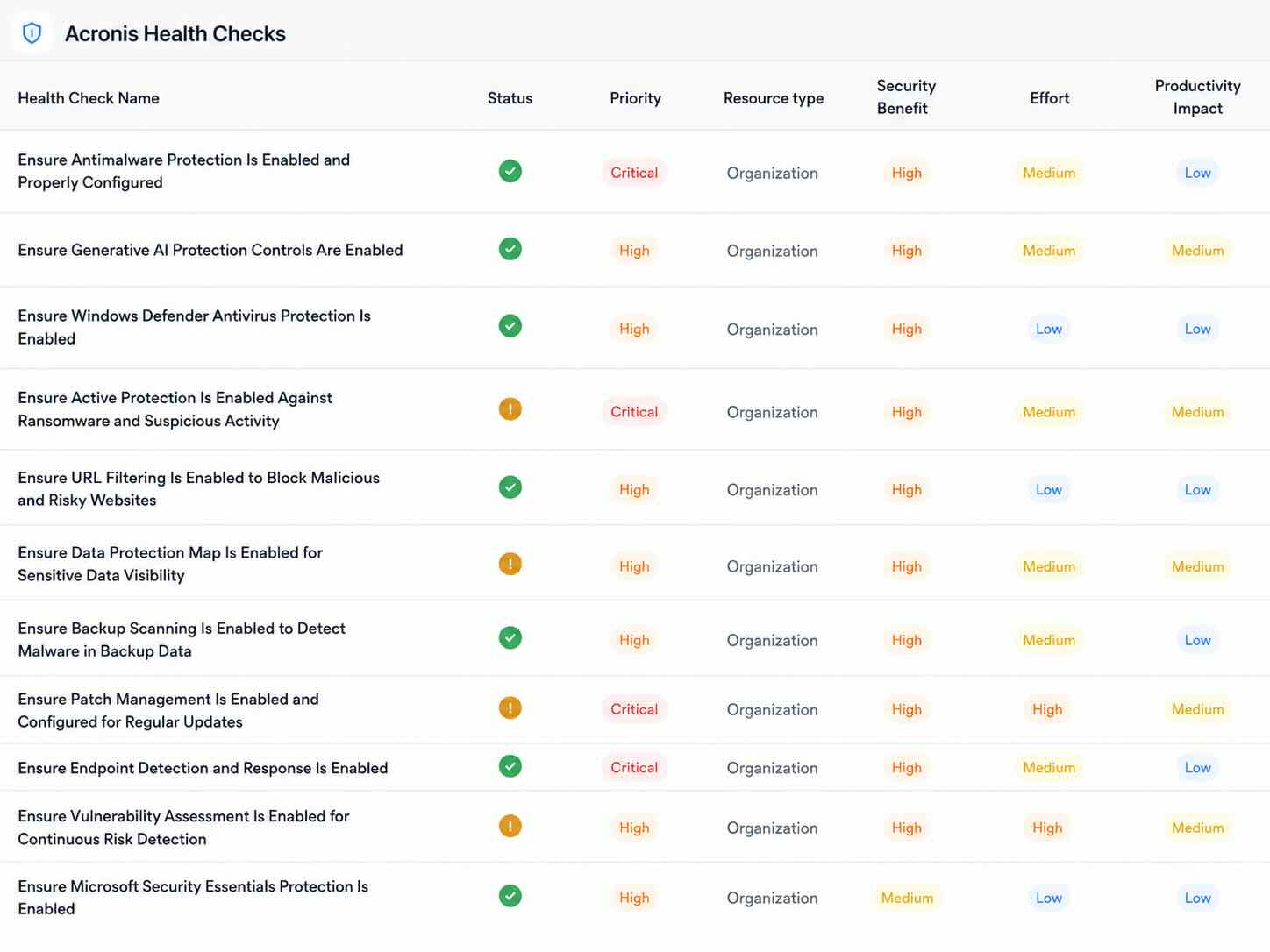Image resolution: width=1270 pixels, height=952 pixels.
Task: Click status icon for Endpoint Detection and Response
Action: point(510,766)
